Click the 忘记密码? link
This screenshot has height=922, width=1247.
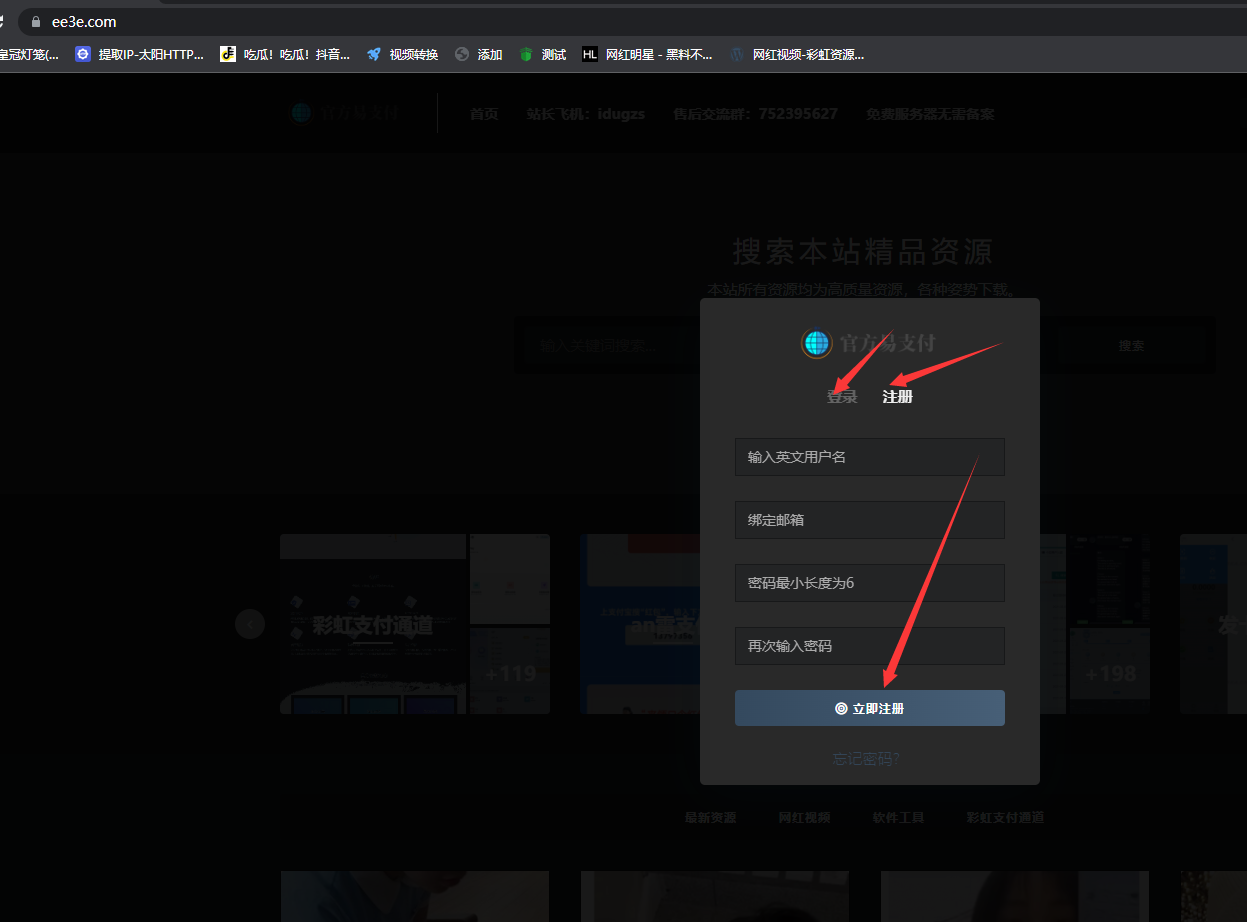[x=867, y=759]
